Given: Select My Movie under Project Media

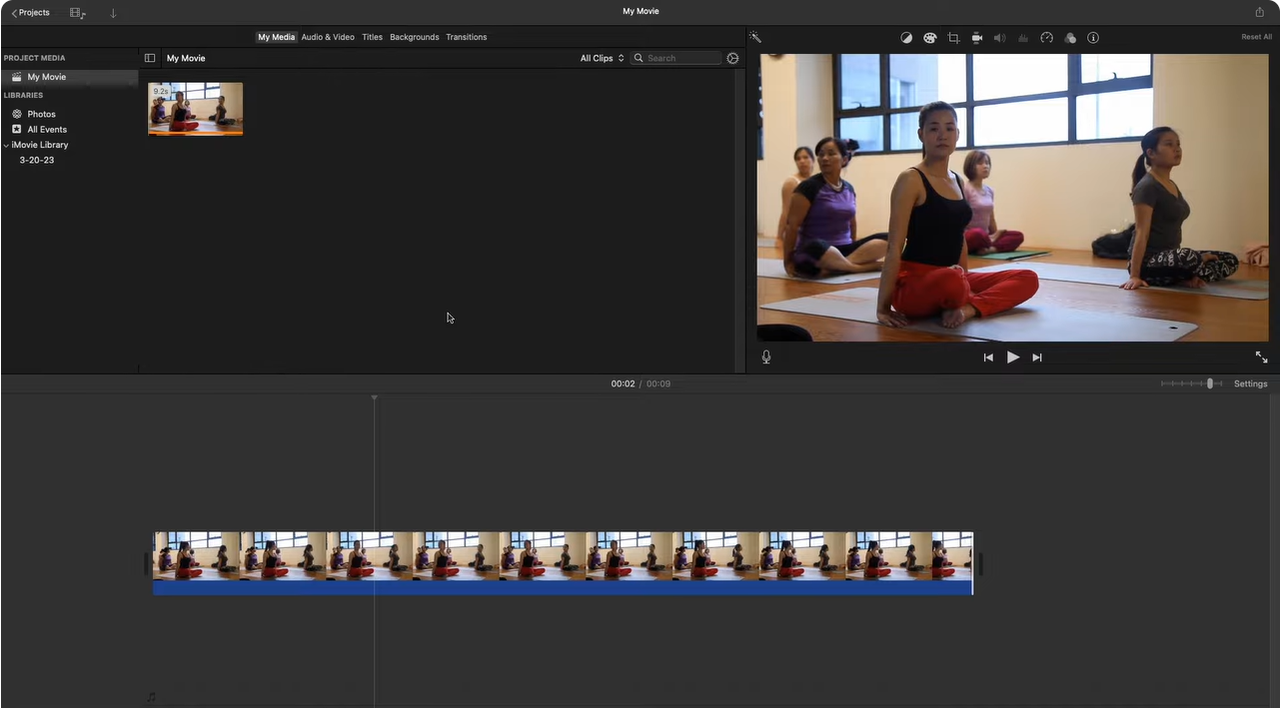Looking at the screenshot, I should click(69, 77).
